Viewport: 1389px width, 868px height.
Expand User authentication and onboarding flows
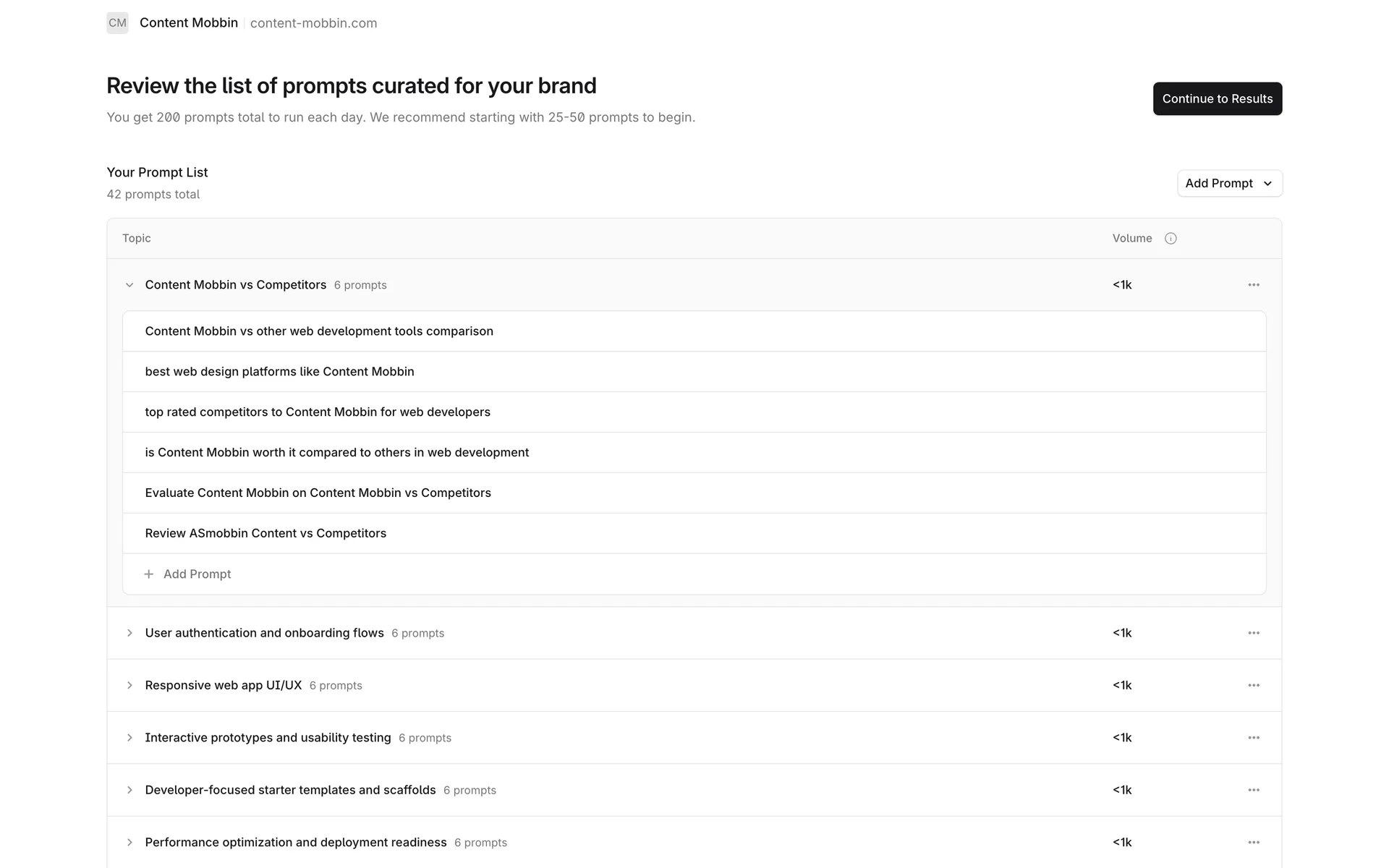click(x=129, y=633)
